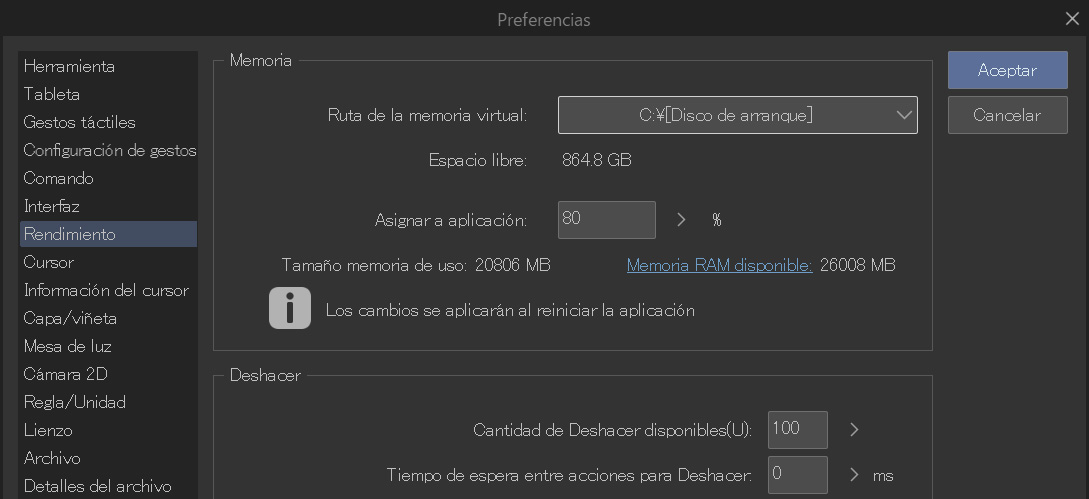Click the Asignar a aplicación percentage field
Viewport: 1089px width, 499px height.
coord(606,220)
